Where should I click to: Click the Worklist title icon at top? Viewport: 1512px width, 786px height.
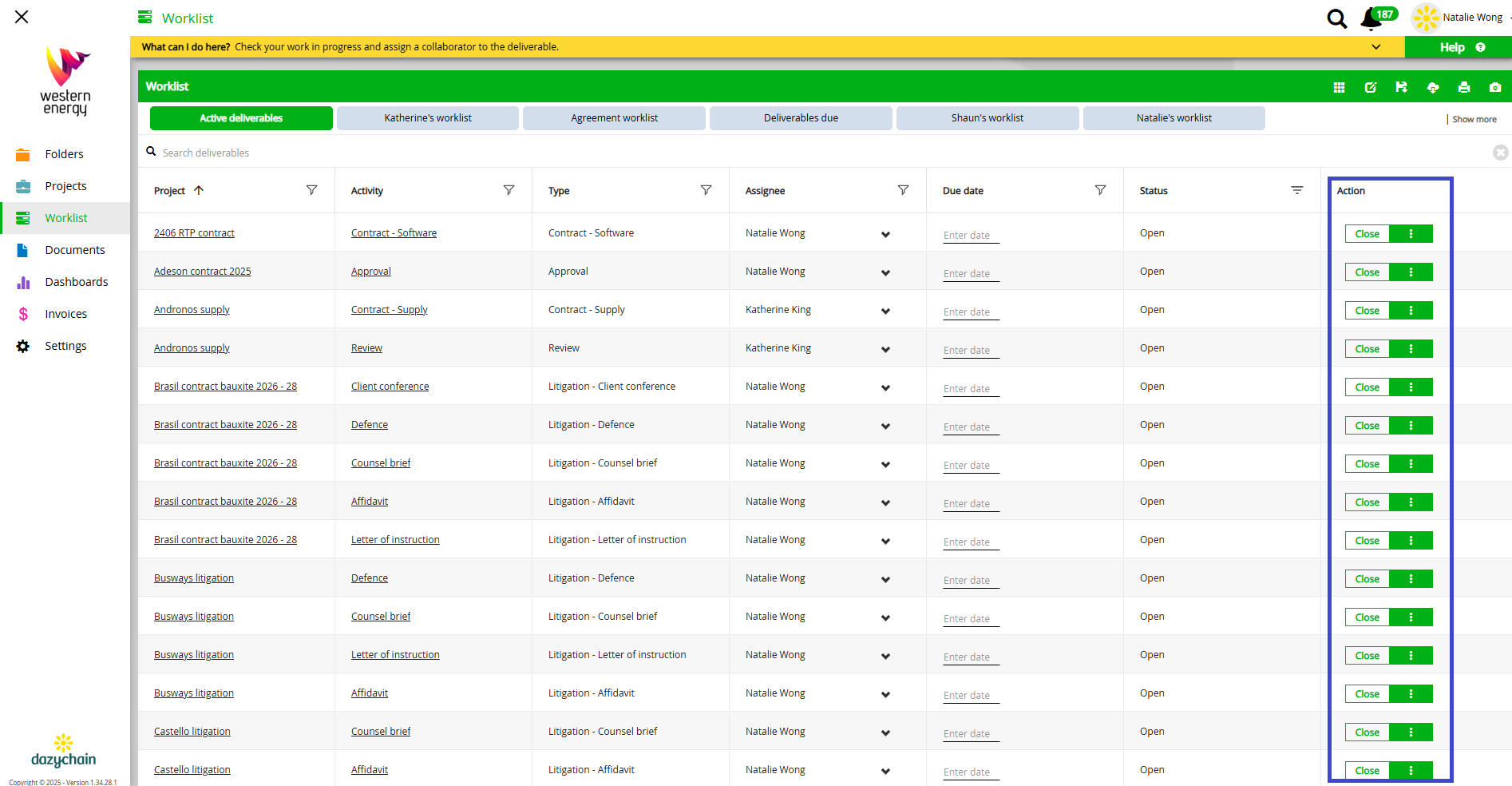click(x=144, y=17)
